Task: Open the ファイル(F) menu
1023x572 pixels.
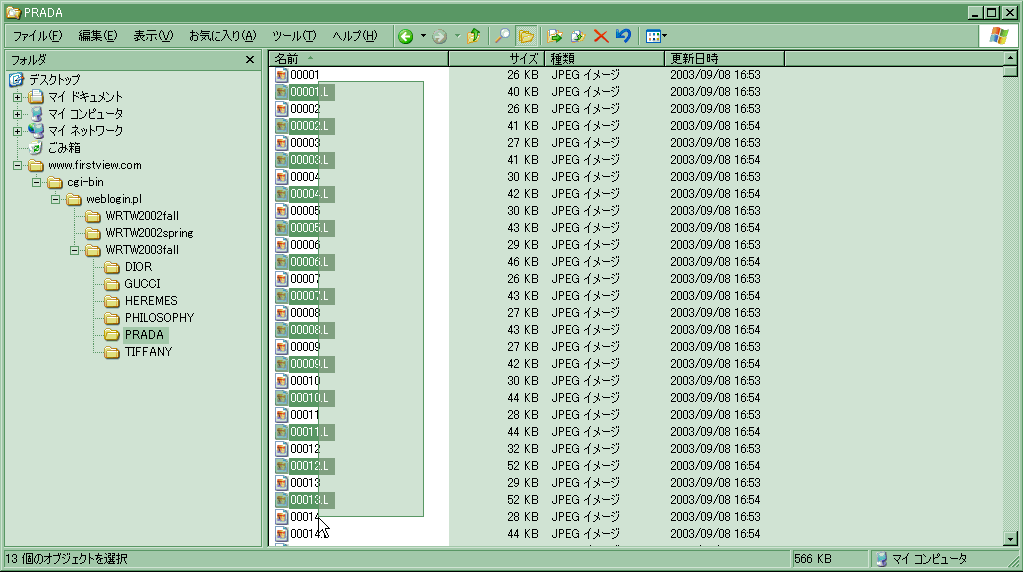Action: point(37,36)
